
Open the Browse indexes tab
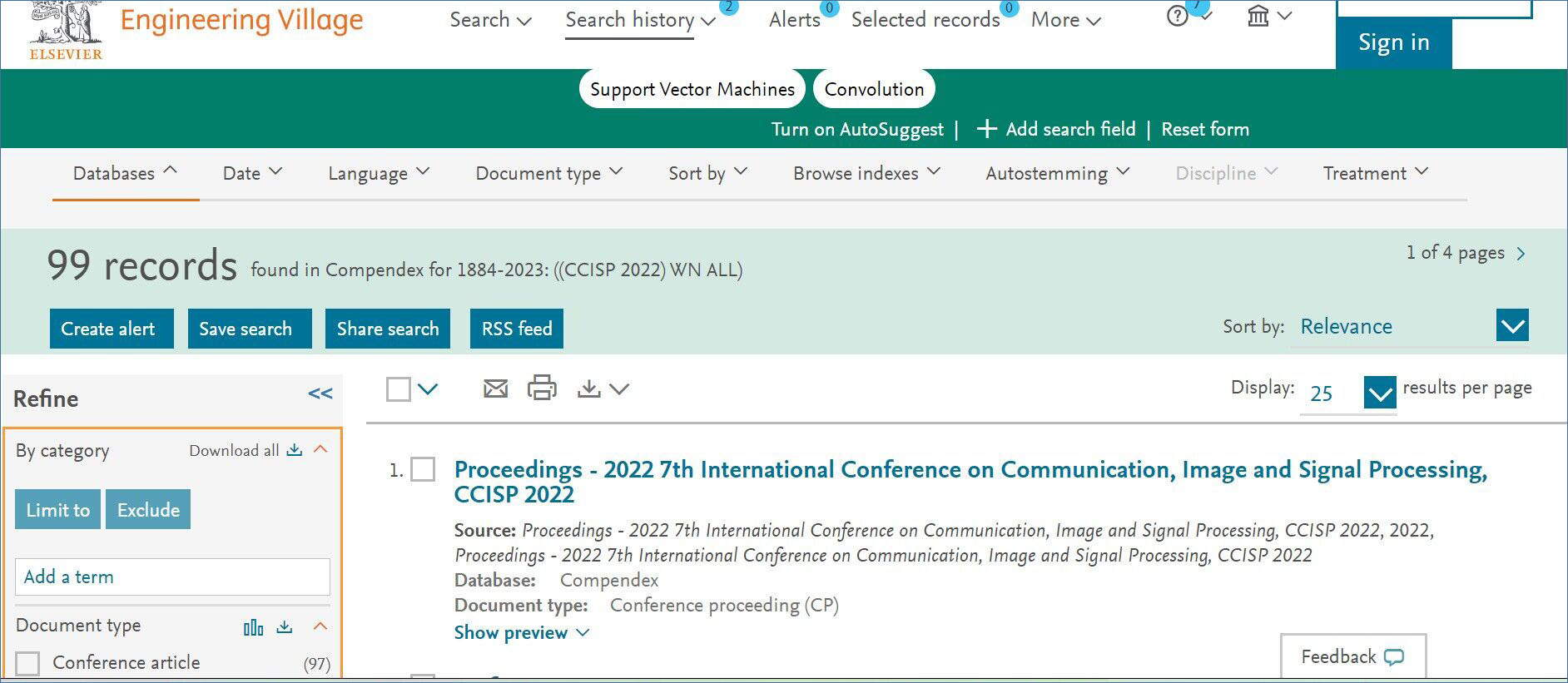pyautogui.click(x=866, y=173)
